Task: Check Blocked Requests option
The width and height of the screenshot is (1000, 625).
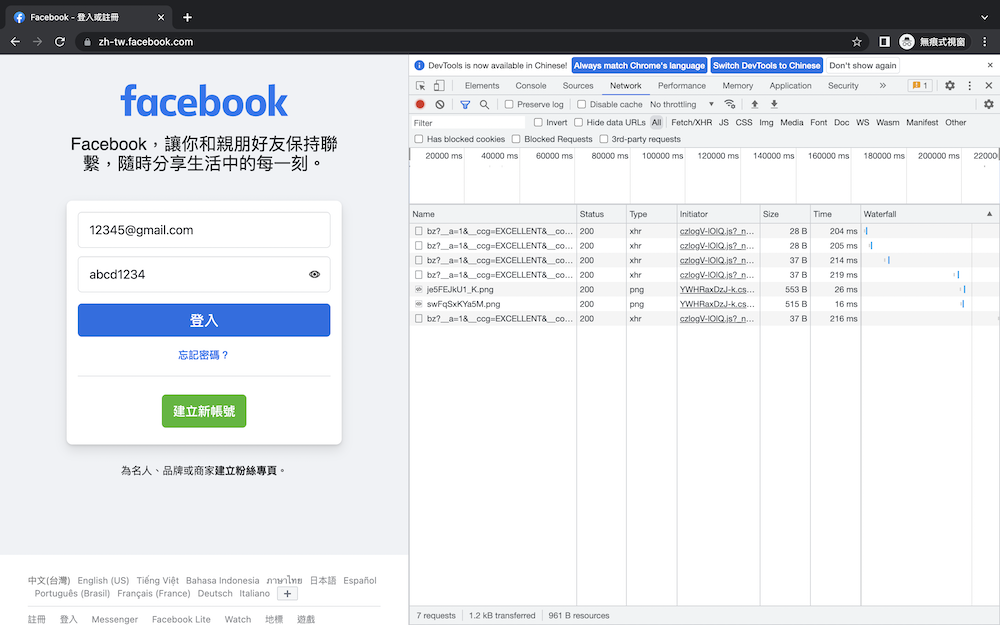Action: [x=516, y=139]
